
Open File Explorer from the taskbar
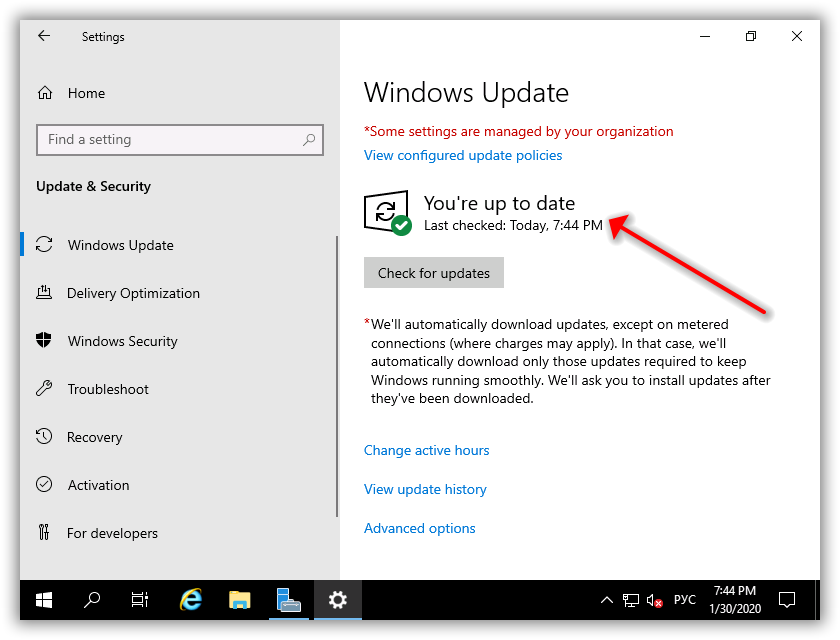click(239, 600)
